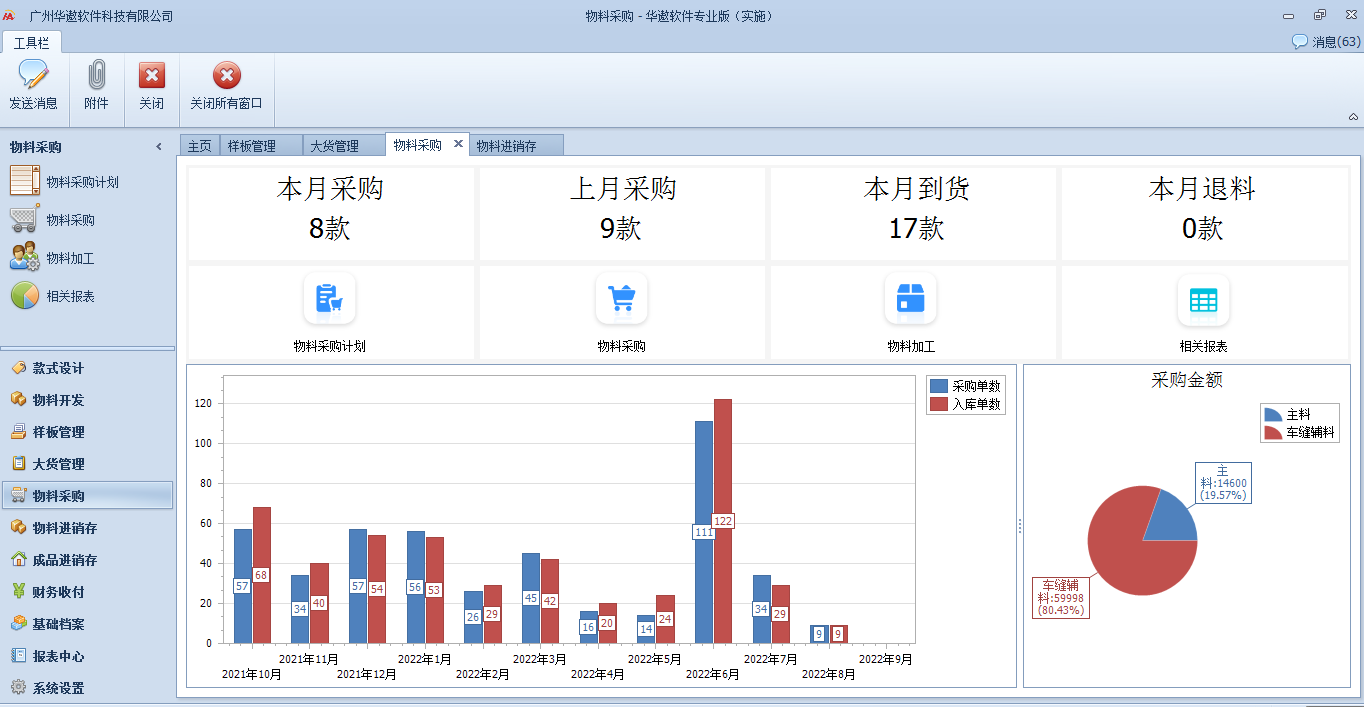The height and width of the screenshot is (707, 1364).
Task: Click the blue 物料采购 shopping cart tile
Action: pyautogui.click(x=622, y=299)
